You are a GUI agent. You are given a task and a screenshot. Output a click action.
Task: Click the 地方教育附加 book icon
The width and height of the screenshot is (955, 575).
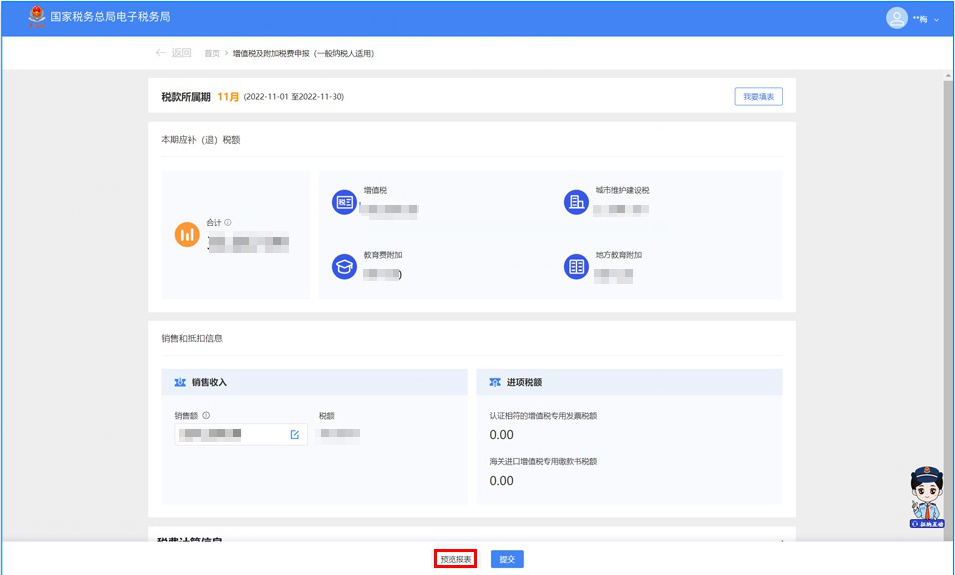tap(576, 267)
